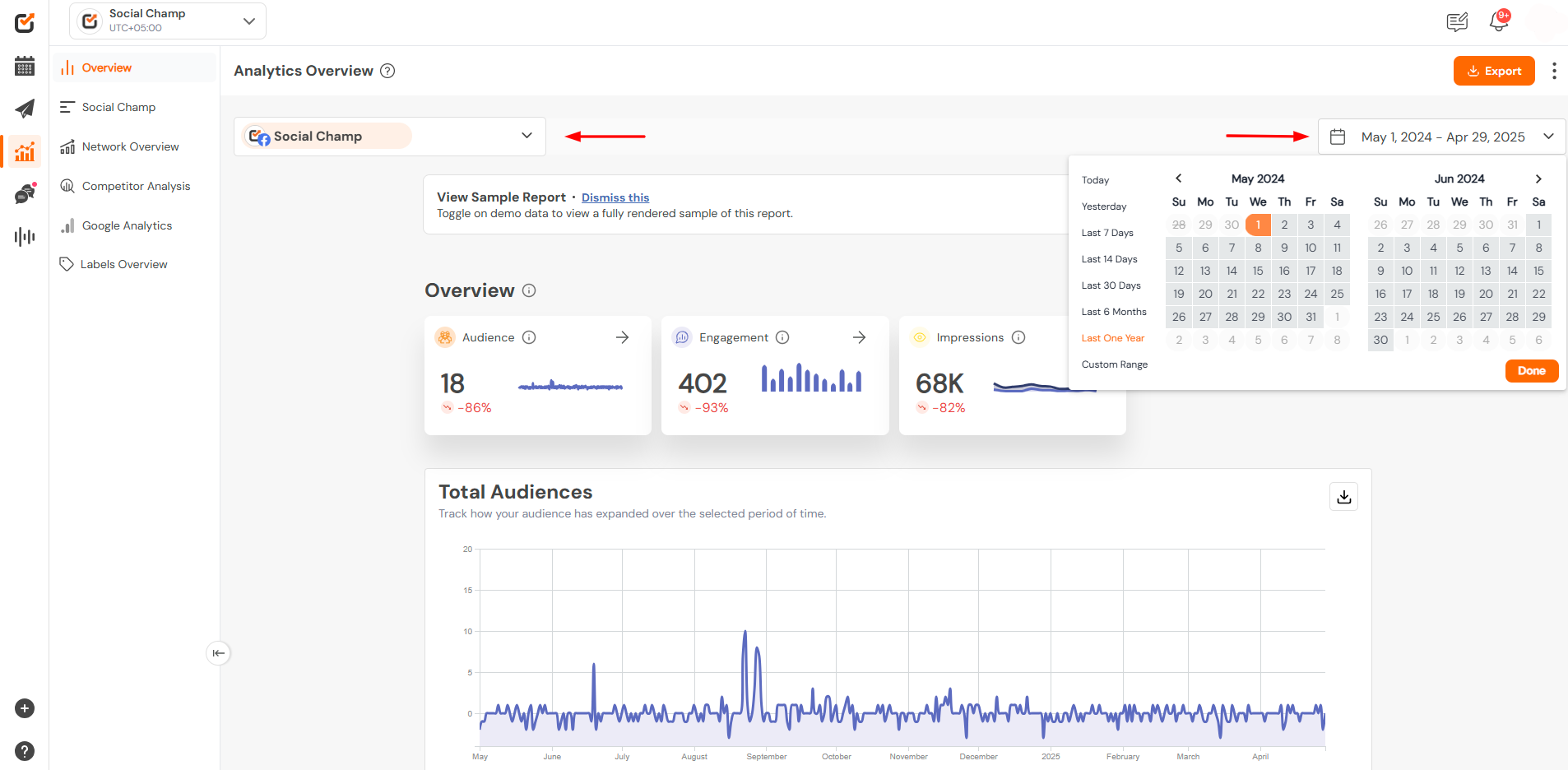The width and height of the screenshot is (1568, 770).
Task: Download the Total Audiences chart
Action: (1344, 497)
